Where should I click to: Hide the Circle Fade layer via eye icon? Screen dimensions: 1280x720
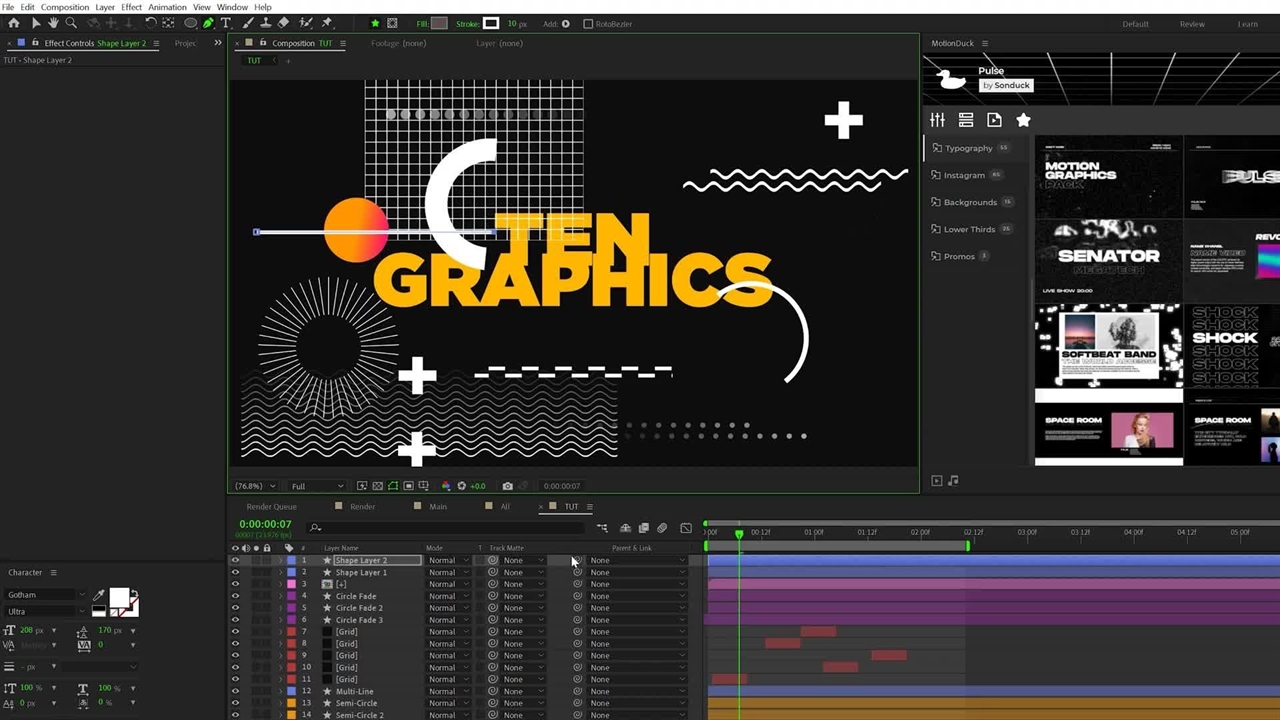235,596
